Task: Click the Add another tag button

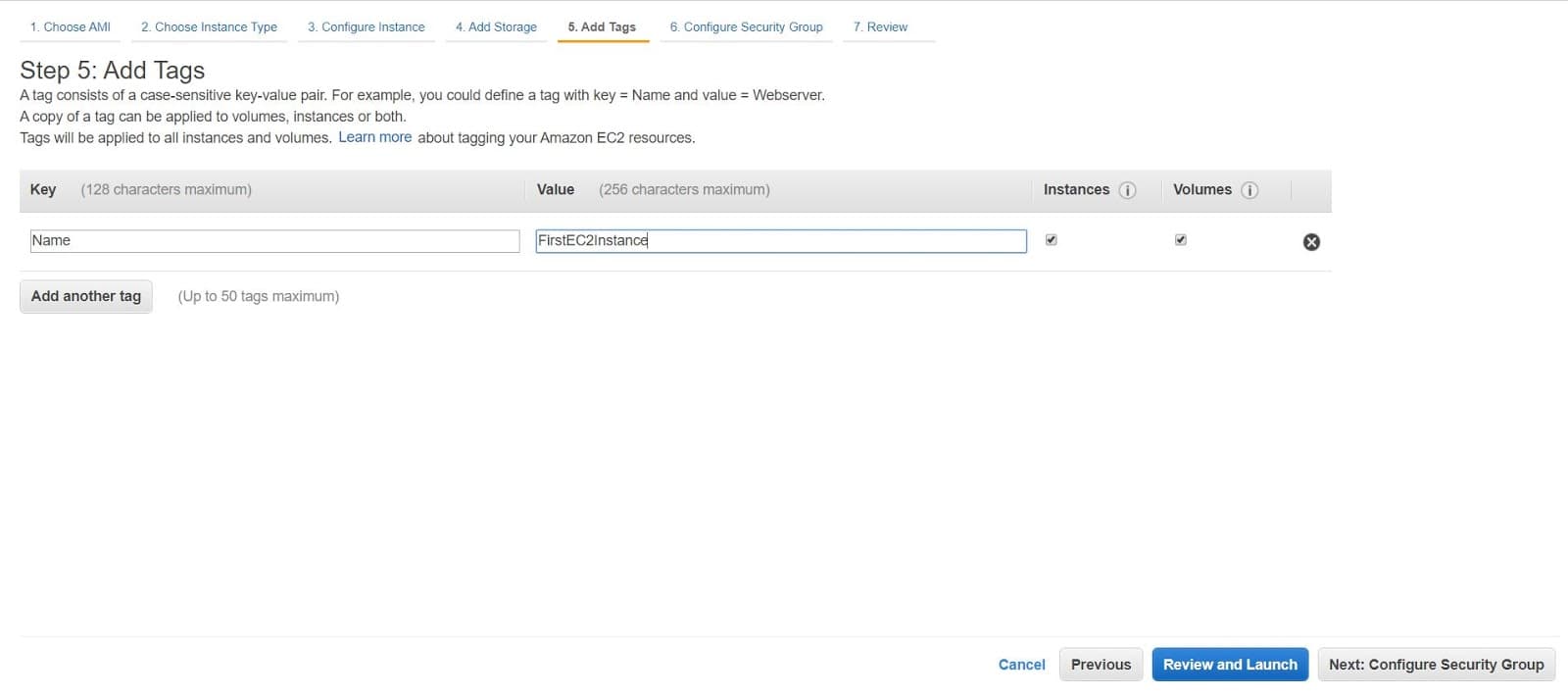Action: [86, 296]
